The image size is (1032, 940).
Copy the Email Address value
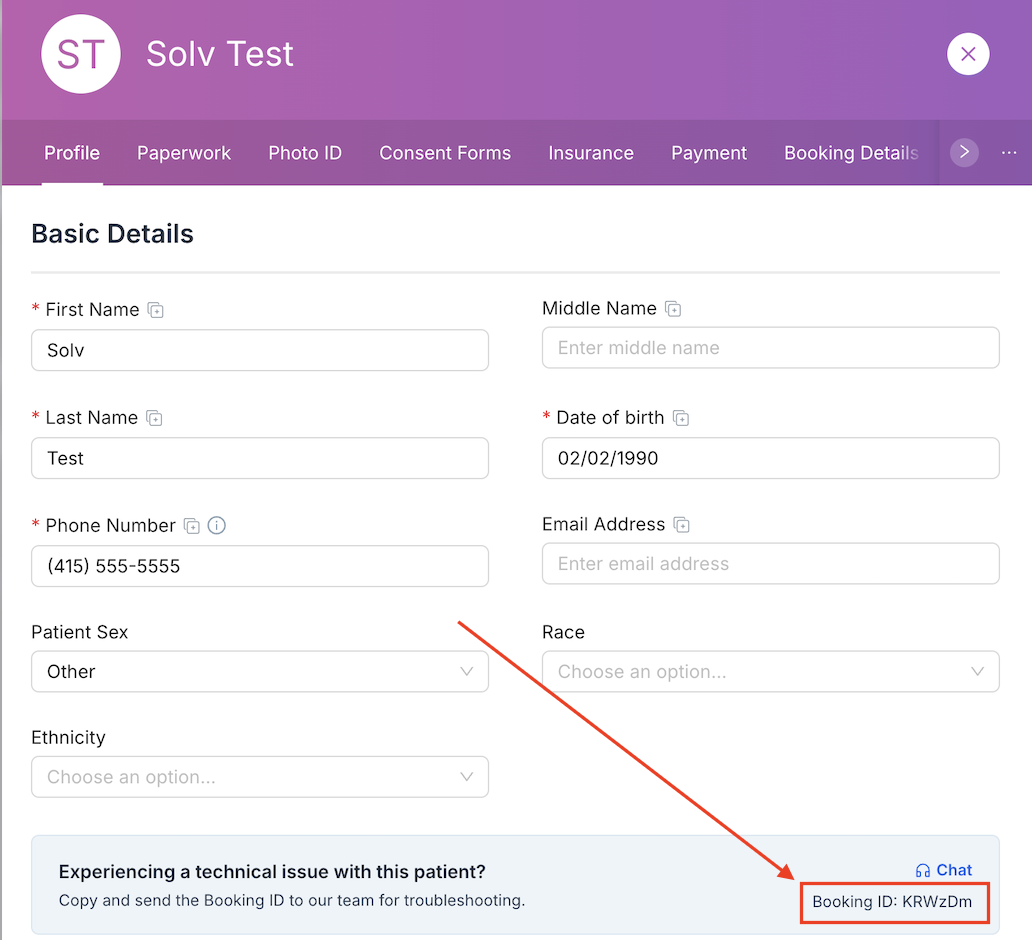coord(681,525)
